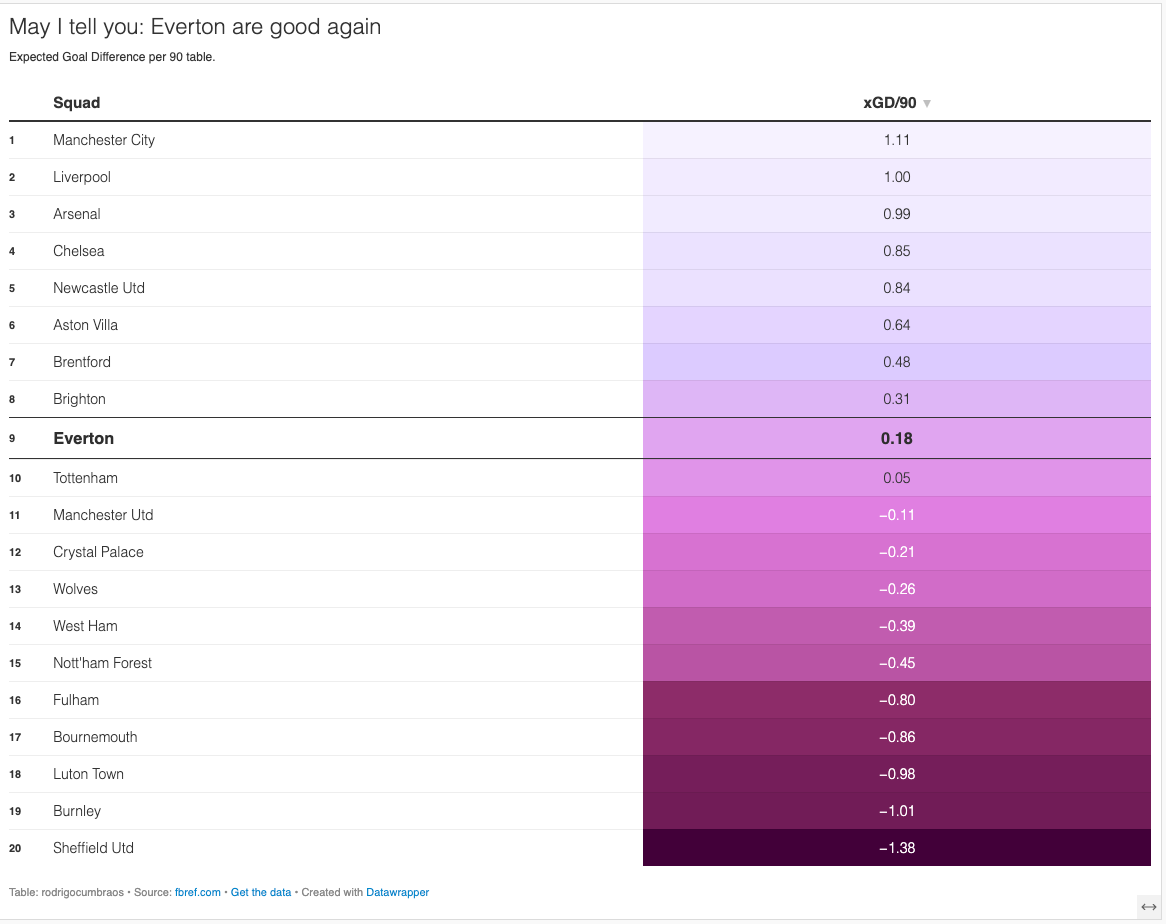Select the −1.01 value cell
This screenshot has width=1166, height=924.
click(897, 811)
